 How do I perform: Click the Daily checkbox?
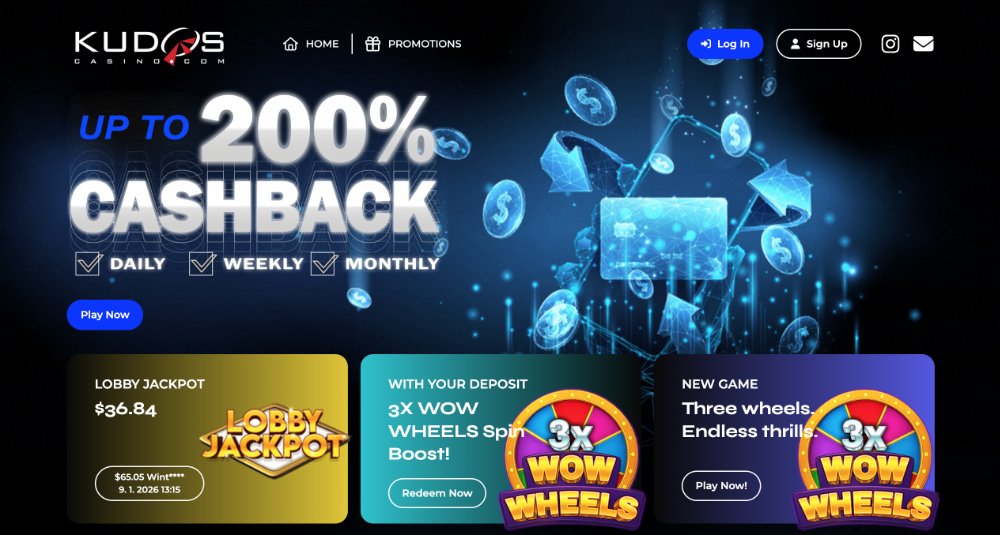point(88,263)
